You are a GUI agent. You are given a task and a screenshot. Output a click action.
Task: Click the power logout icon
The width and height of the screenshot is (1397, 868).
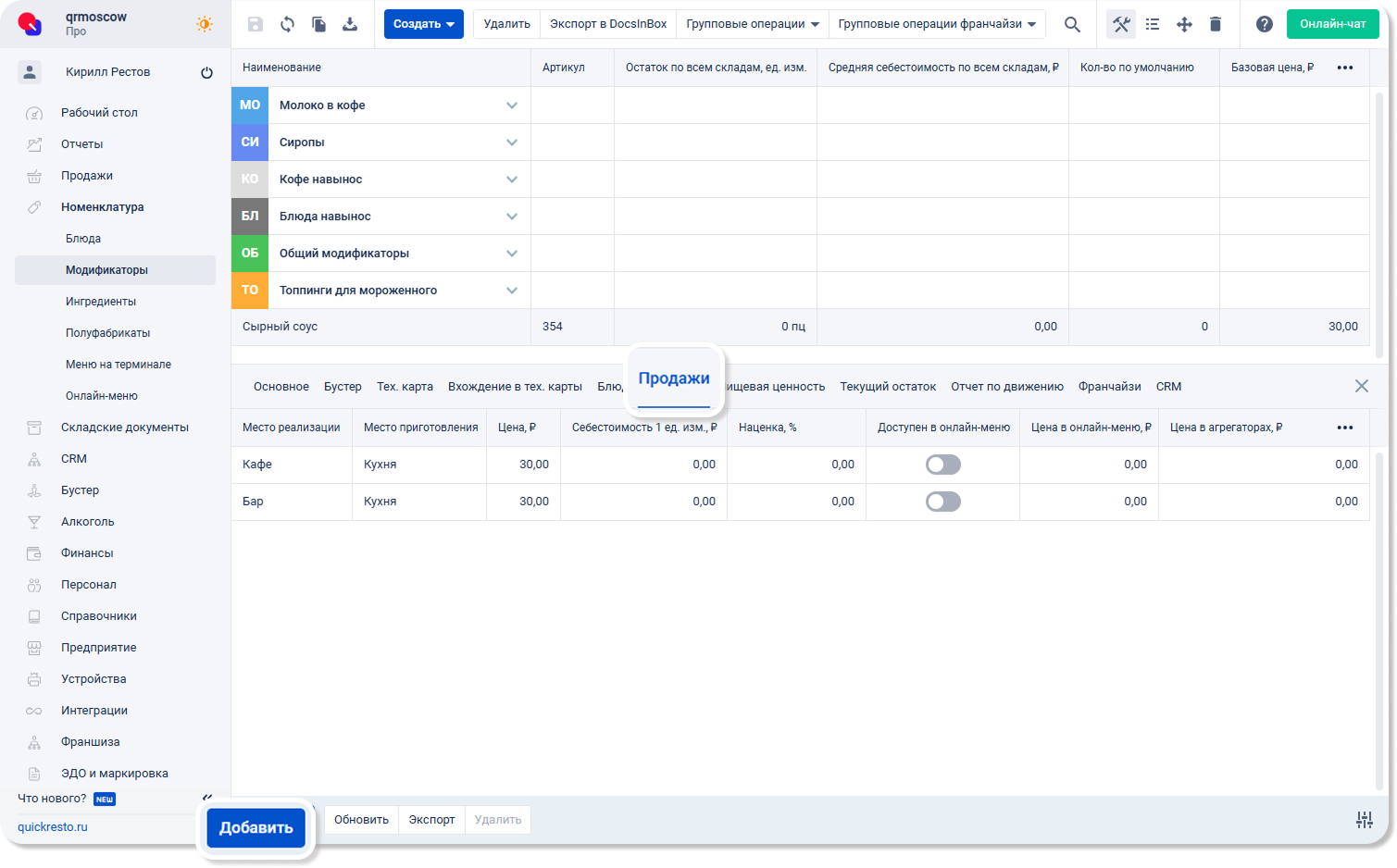[206, 72]
